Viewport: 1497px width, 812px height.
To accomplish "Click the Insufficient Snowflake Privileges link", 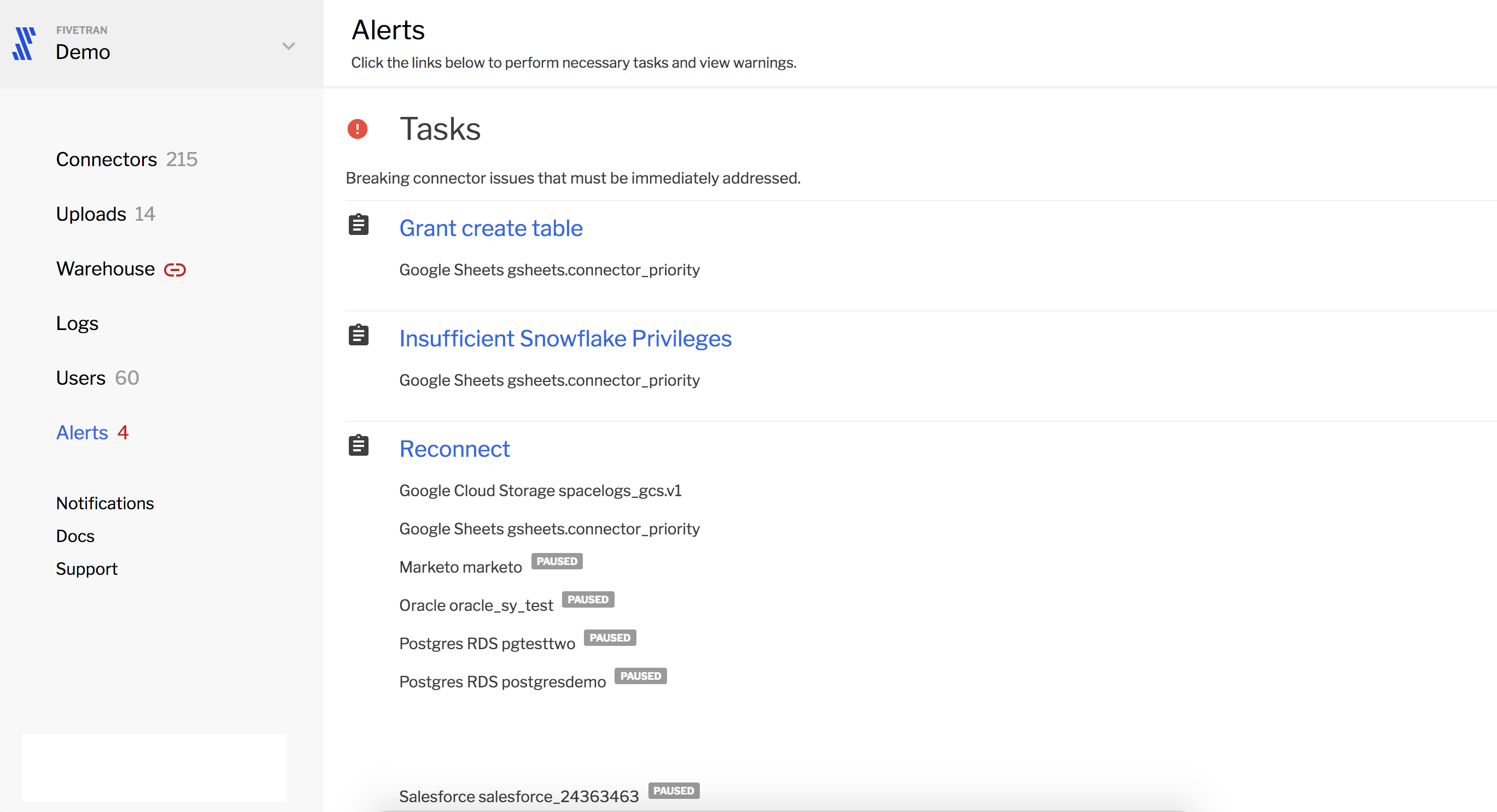I will tap(565, 338).
